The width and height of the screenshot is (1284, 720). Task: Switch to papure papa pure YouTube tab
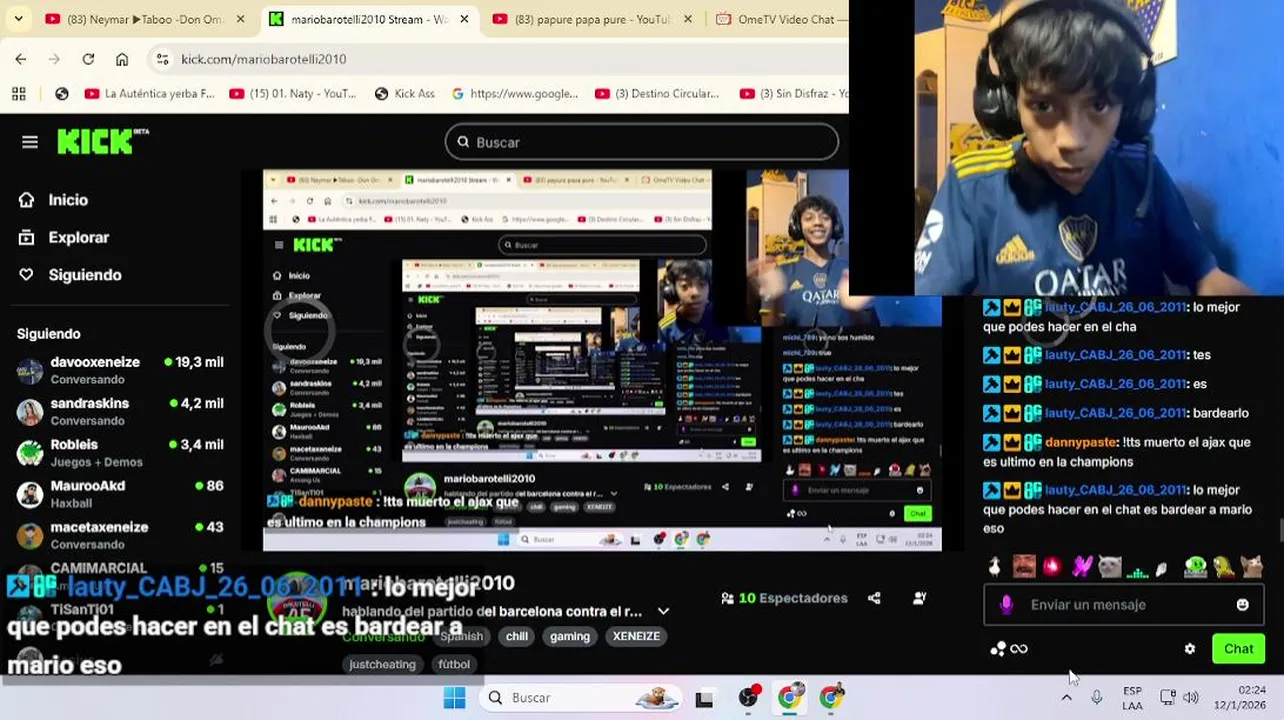(590, 19)
